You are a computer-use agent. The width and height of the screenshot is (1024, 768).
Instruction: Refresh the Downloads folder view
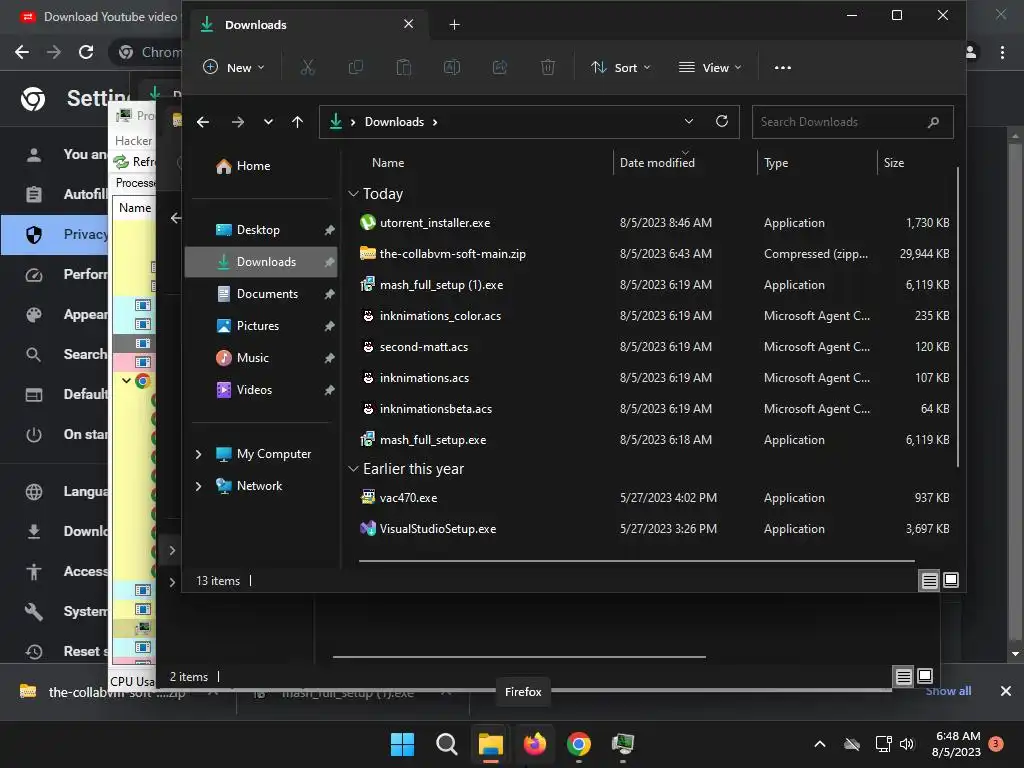pyautogui.click(x=722, y=121)
